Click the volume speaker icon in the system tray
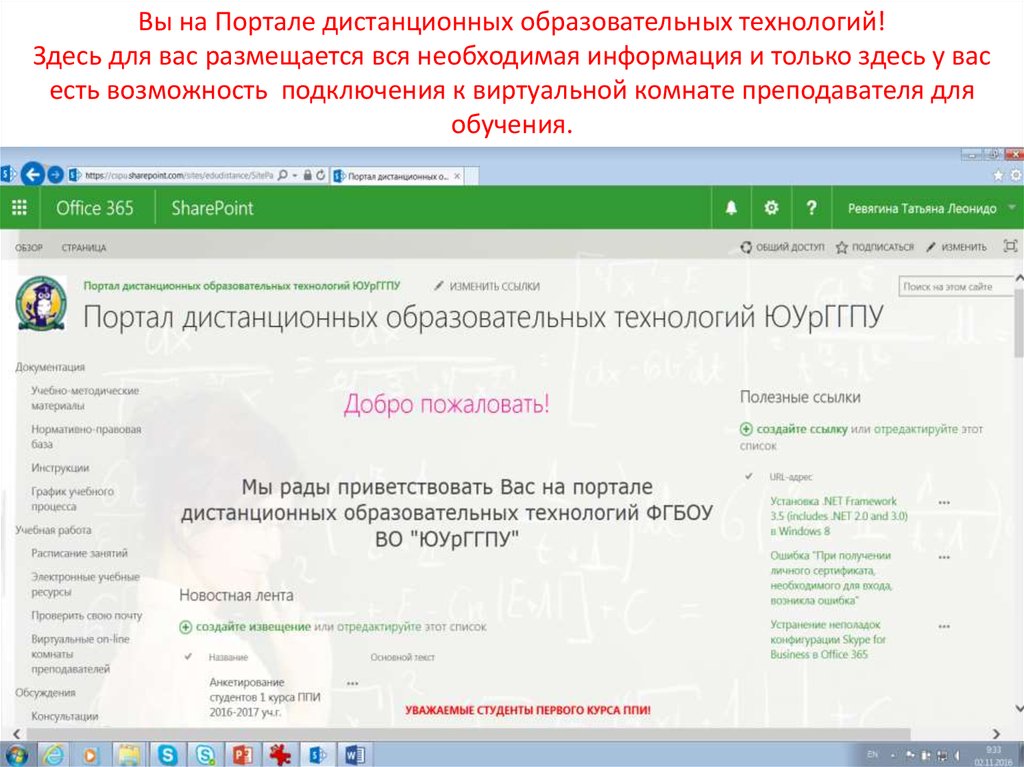This screenshot has width=1024, height=767. [x=956, y=755]
